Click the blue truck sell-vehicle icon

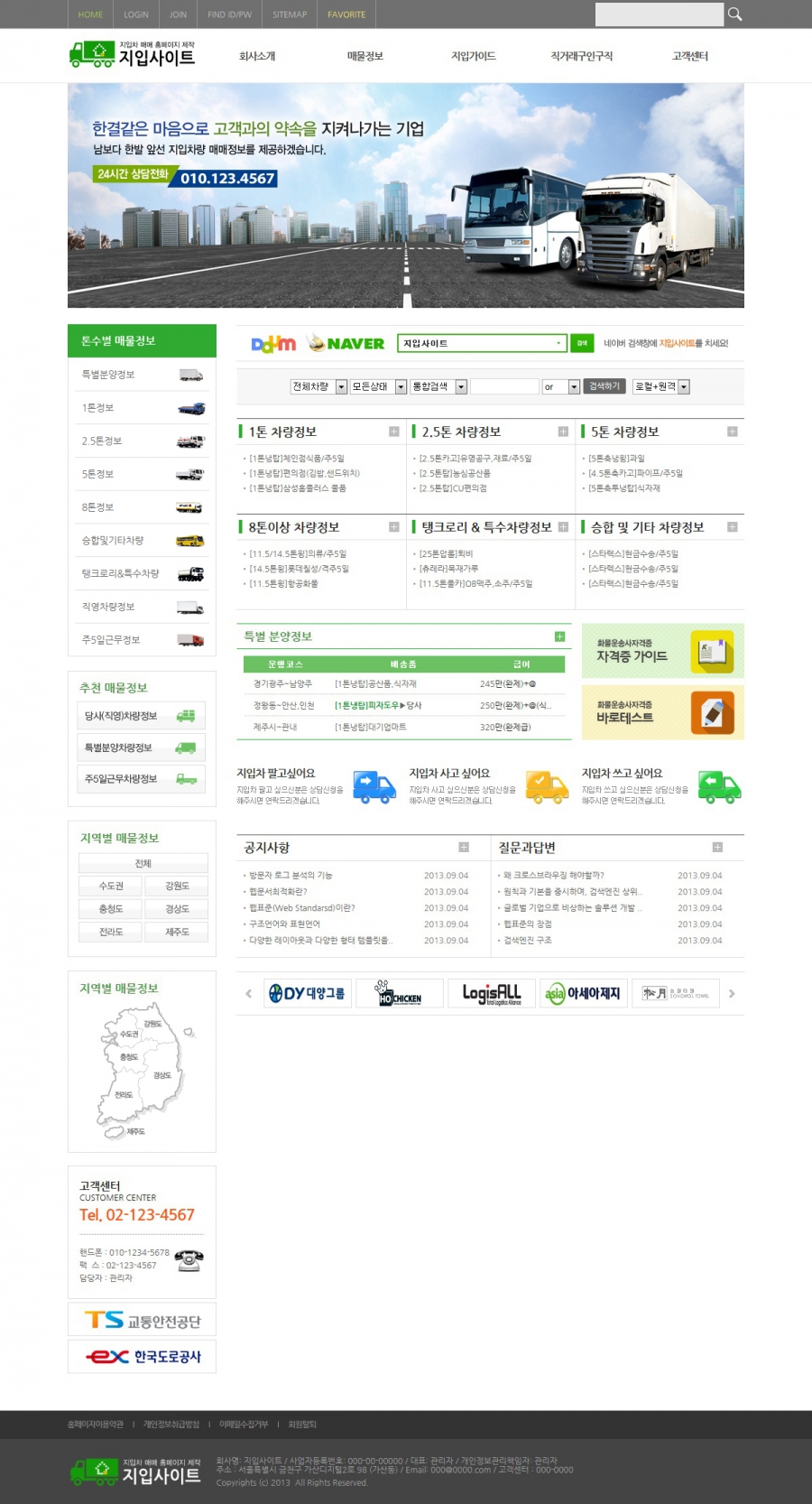click(374, 786)
